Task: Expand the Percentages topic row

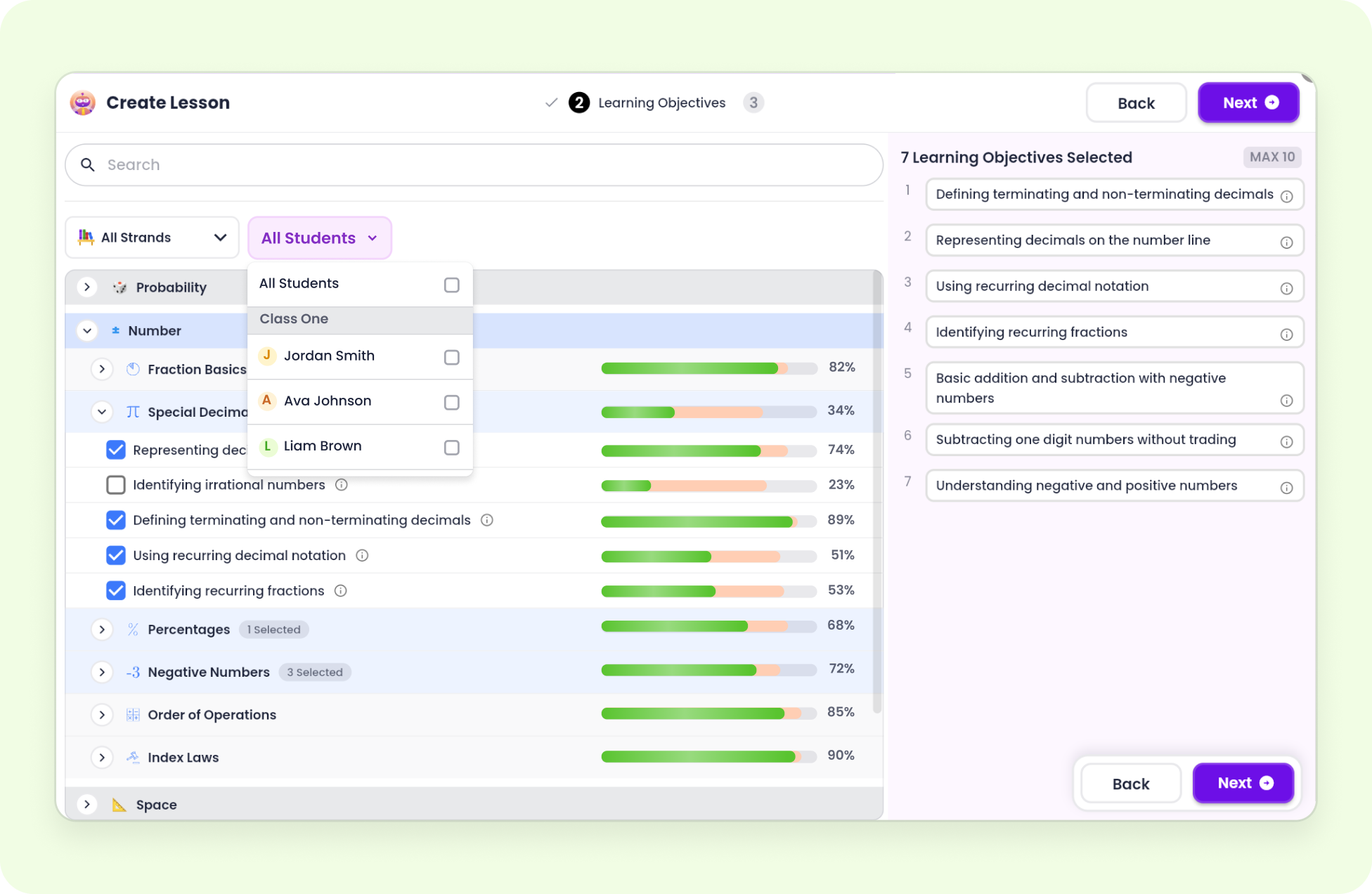Action: (102, 630)
